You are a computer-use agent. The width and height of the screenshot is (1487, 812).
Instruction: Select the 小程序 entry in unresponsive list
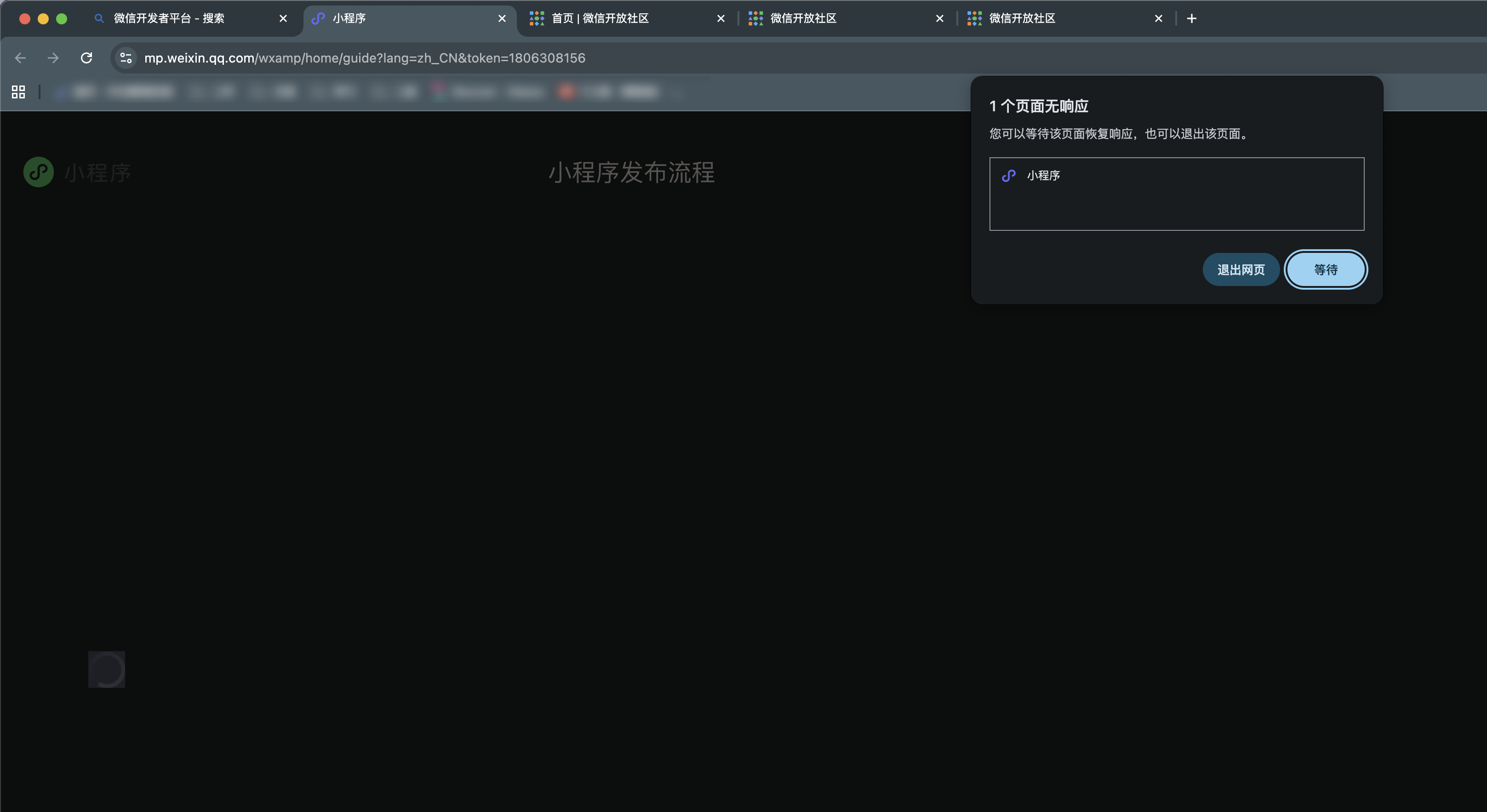pyautogui.click(x=1042, y=176)
